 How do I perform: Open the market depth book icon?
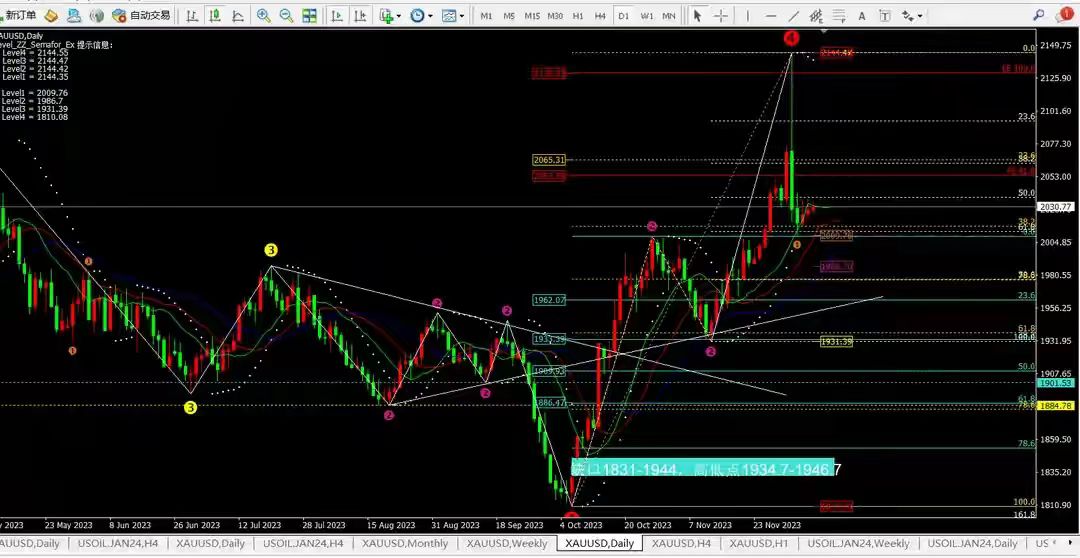click(51, 15)
